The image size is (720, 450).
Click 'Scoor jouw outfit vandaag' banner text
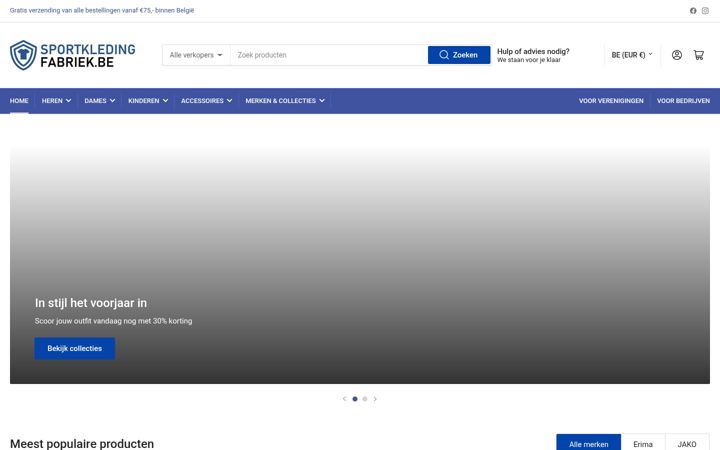(x=113, y=321)
